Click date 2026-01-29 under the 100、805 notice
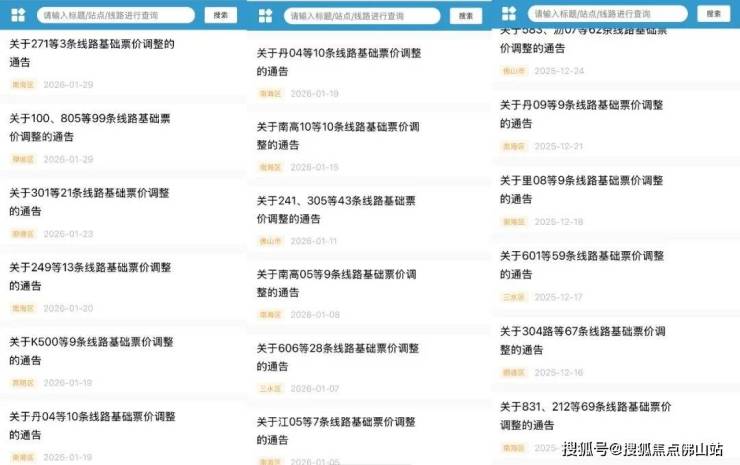Screen dimensions: 740x465 pyautogui.click(x=68, y=160)
